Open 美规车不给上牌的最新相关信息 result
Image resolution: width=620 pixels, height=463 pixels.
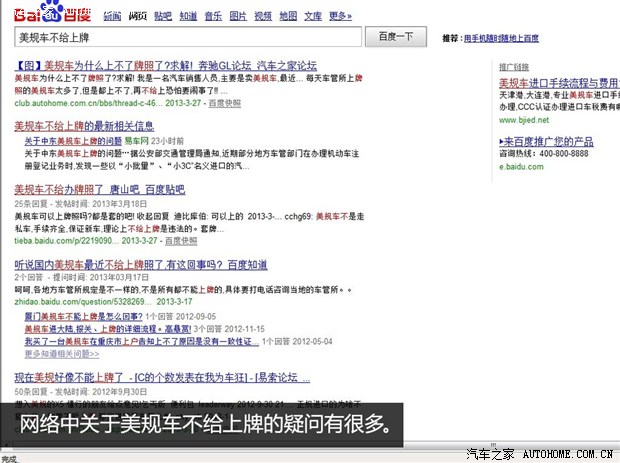(85, 126)
